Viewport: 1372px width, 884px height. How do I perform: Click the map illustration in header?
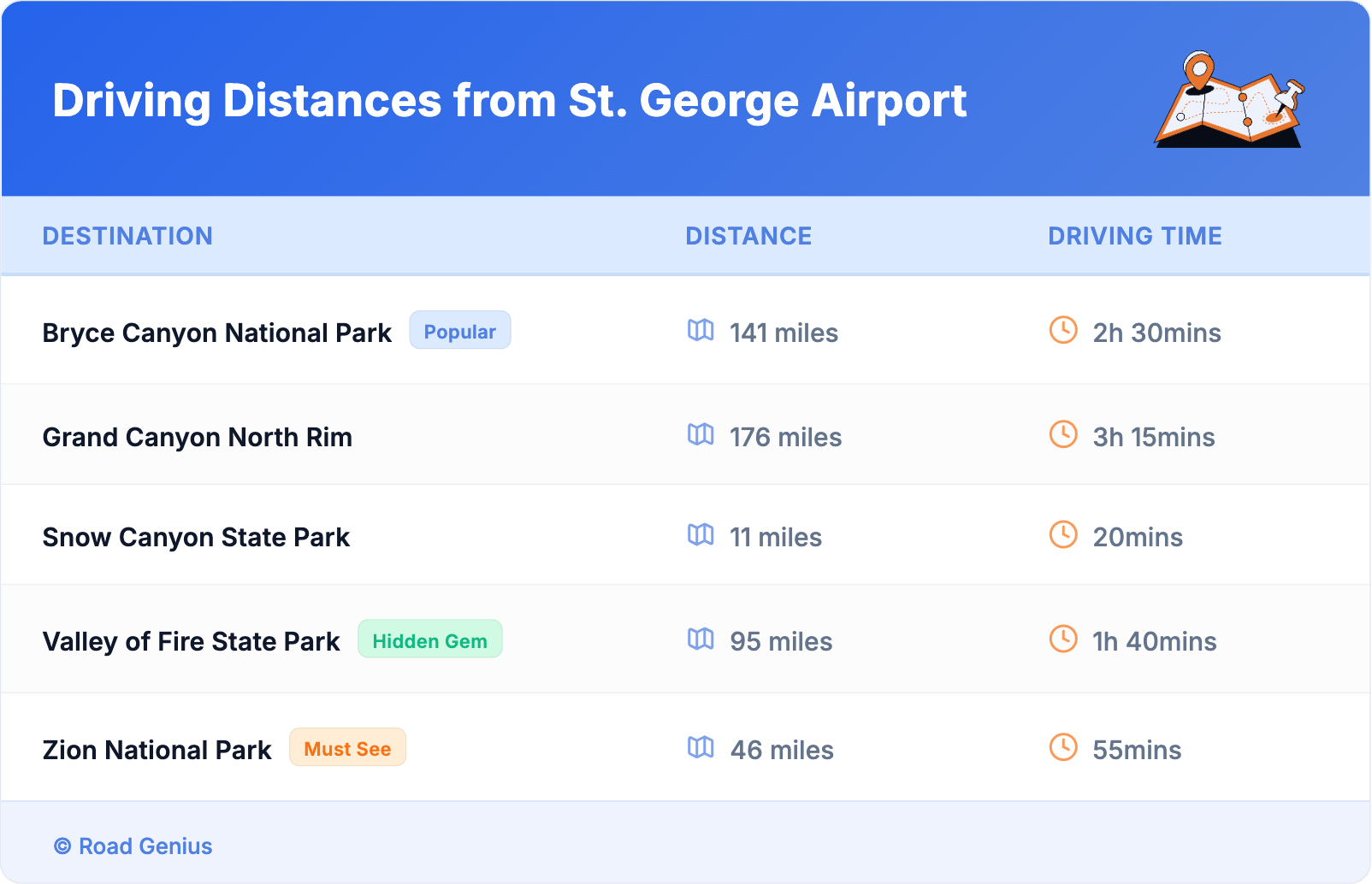[x=1229, y=100]
